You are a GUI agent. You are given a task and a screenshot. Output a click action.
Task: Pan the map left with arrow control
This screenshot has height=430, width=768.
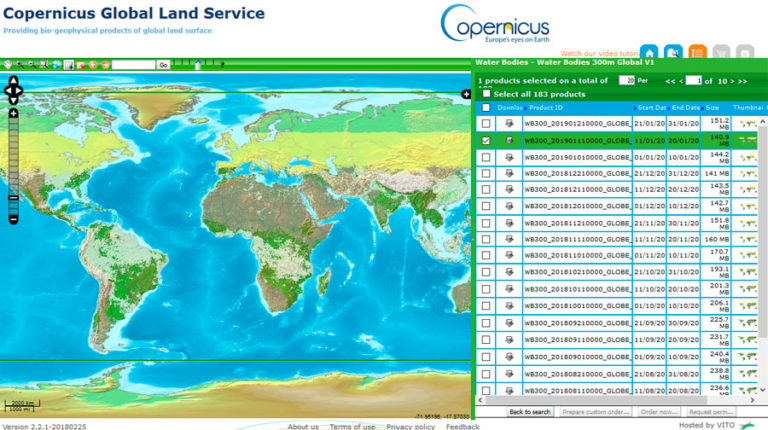coord(8,90)
